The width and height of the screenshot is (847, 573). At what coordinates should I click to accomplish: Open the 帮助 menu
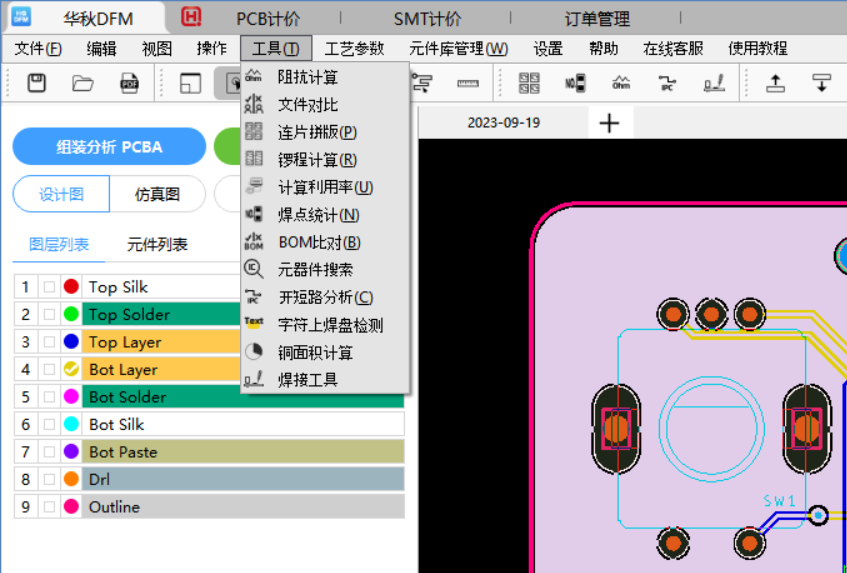tap(603, 49)
